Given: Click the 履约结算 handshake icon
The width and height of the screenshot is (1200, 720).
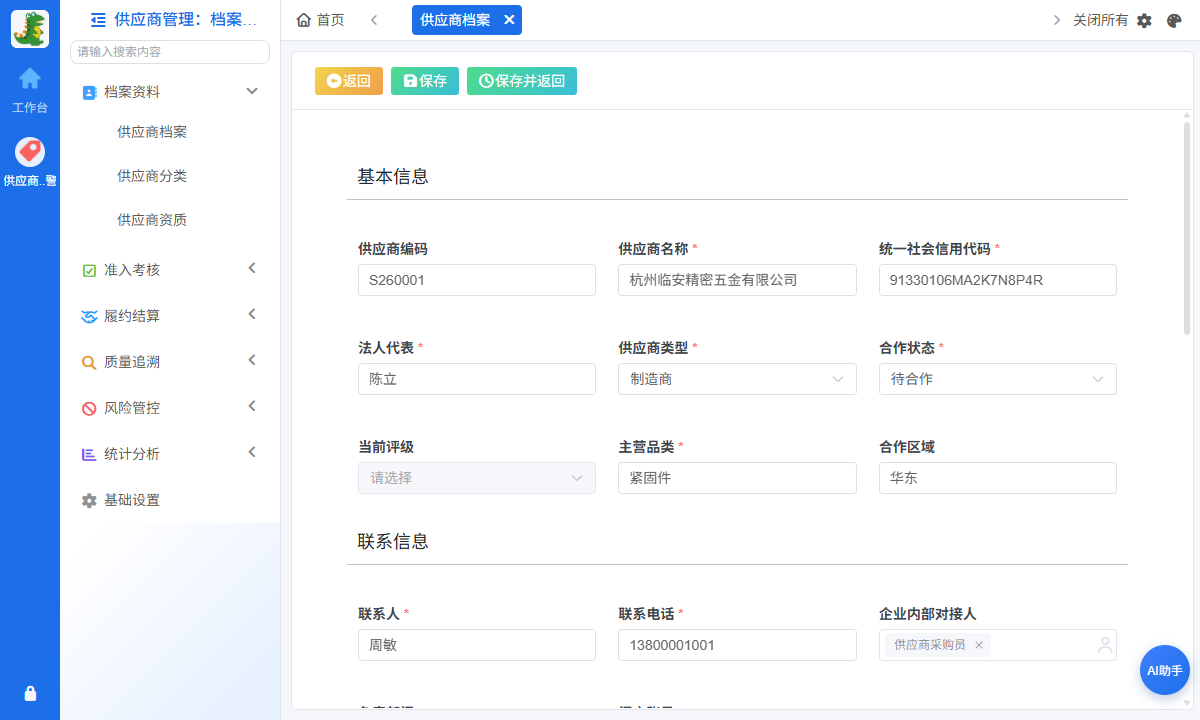Looking at the screenshot, I should tap(89, 316).
